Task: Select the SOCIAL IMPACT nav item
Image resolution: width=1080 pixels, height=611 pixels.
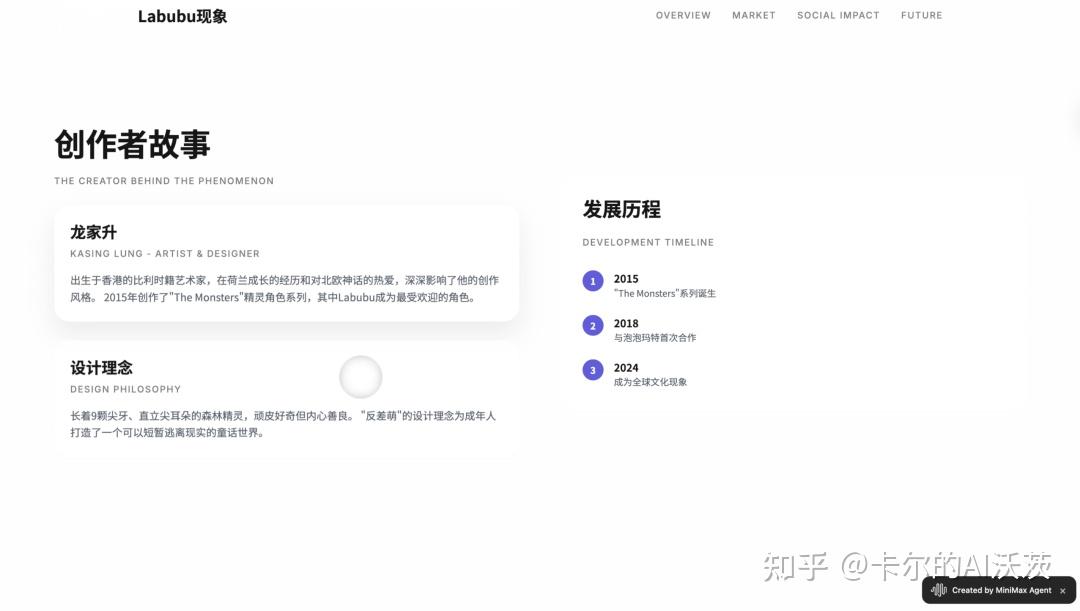Action: point(838,15)
